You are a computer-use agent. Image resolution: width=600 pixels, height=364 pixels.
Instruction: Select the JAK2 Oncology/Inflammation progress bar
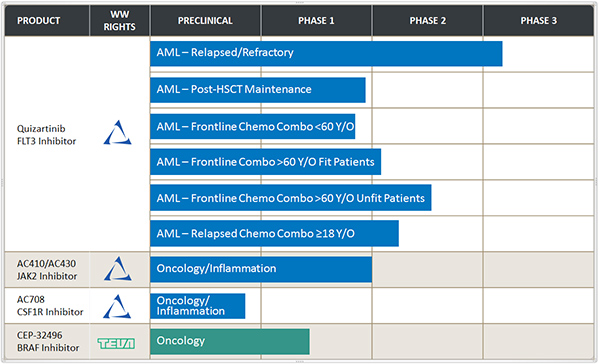[261, 269]
